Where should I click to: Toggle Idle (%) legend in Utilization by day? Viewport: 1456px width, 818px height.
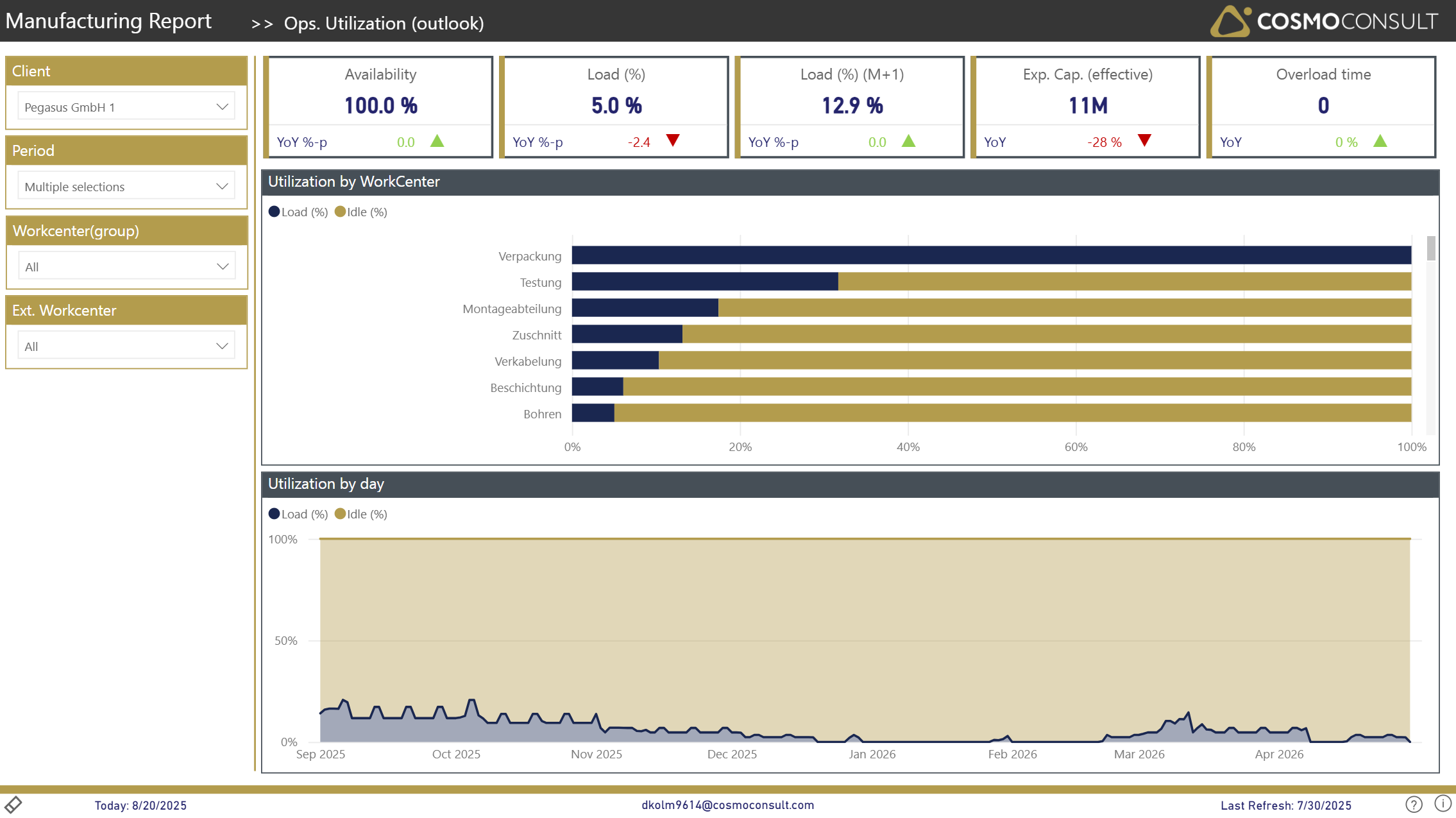coord(361,514)
